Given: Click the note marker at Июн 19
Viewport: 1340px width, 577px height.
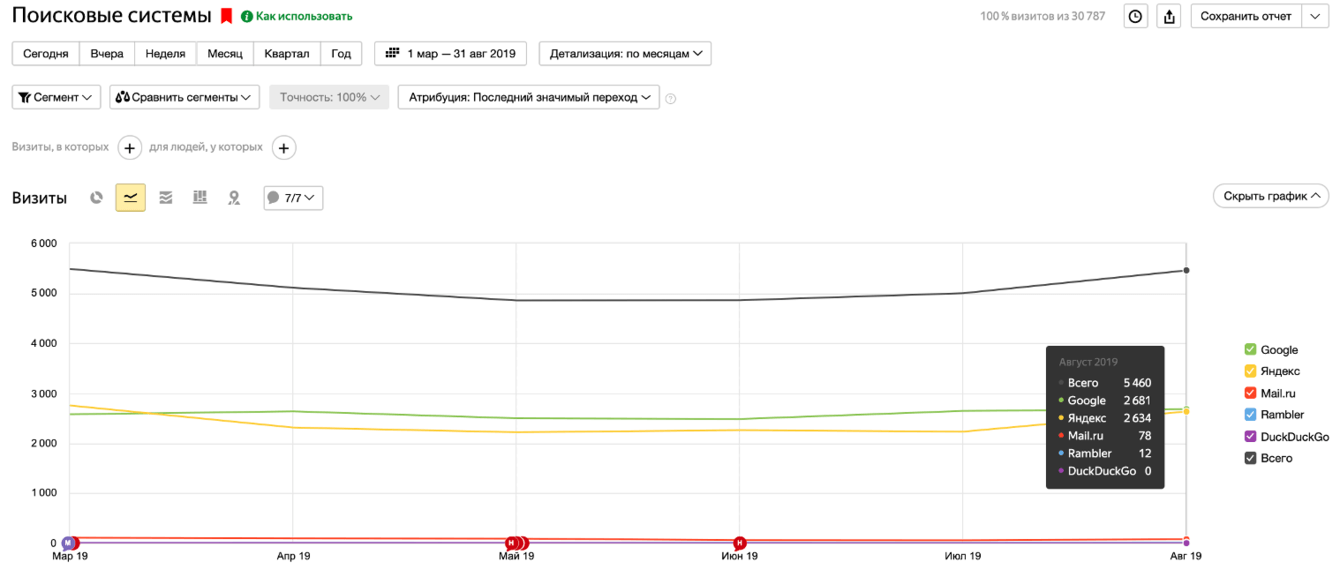Looking at the screenshot, I should [x=740, y=543].
